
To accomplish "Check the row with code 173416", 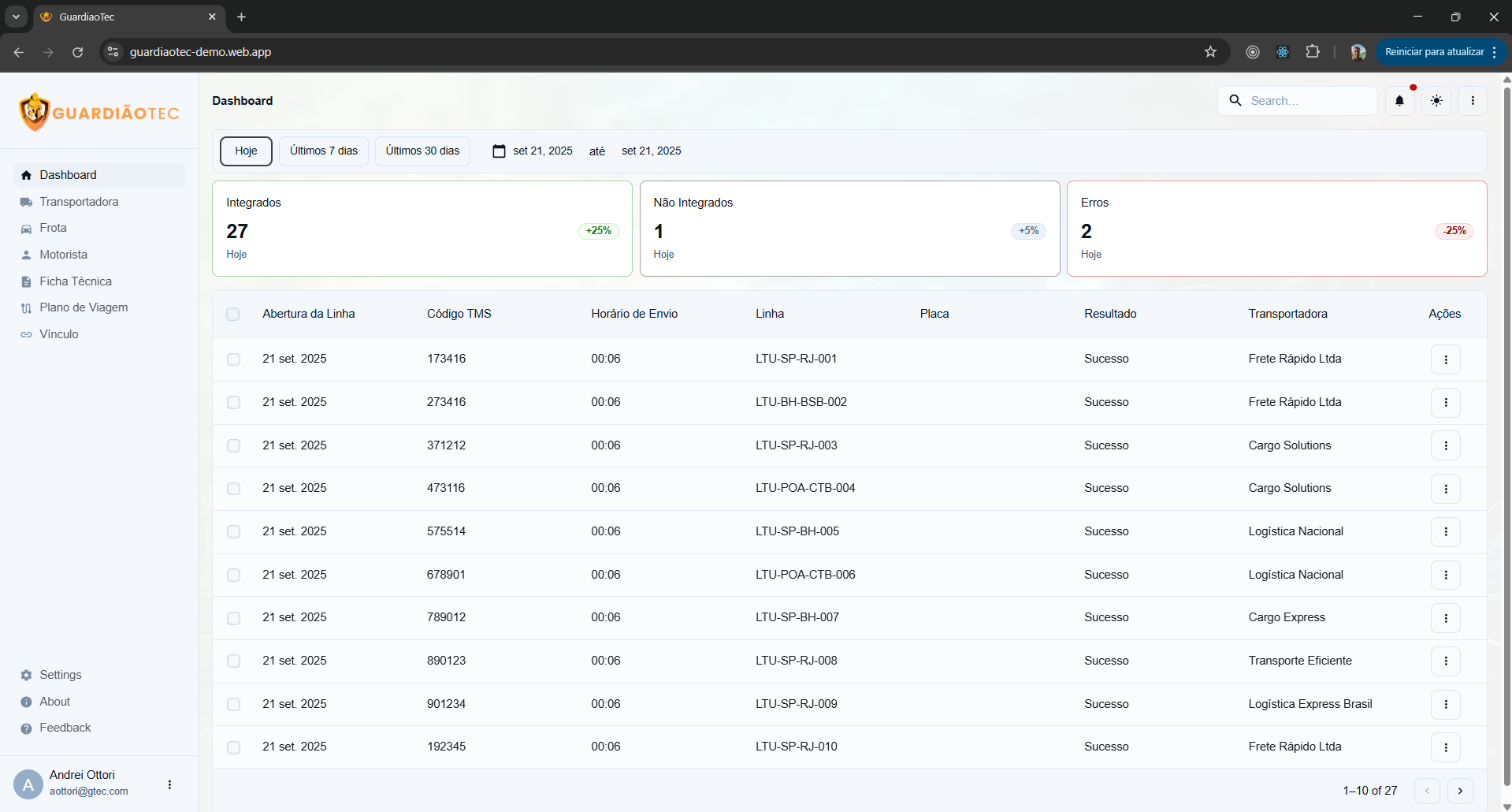I will pyautogui.click(x=233, y=359).
